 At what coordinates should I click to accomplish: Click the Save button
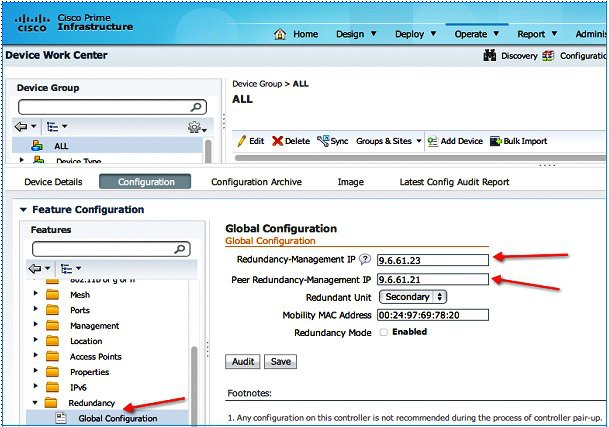pos(280,361)
